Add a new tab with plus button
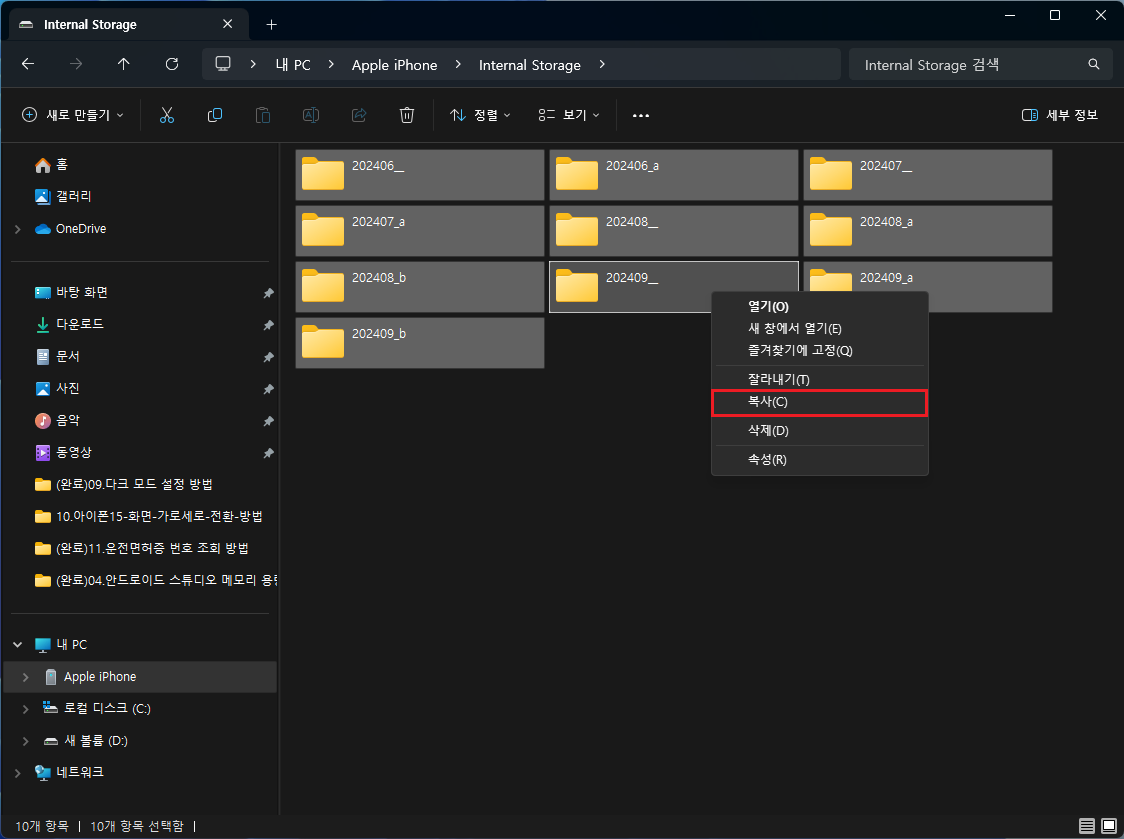 coord(272,24)
